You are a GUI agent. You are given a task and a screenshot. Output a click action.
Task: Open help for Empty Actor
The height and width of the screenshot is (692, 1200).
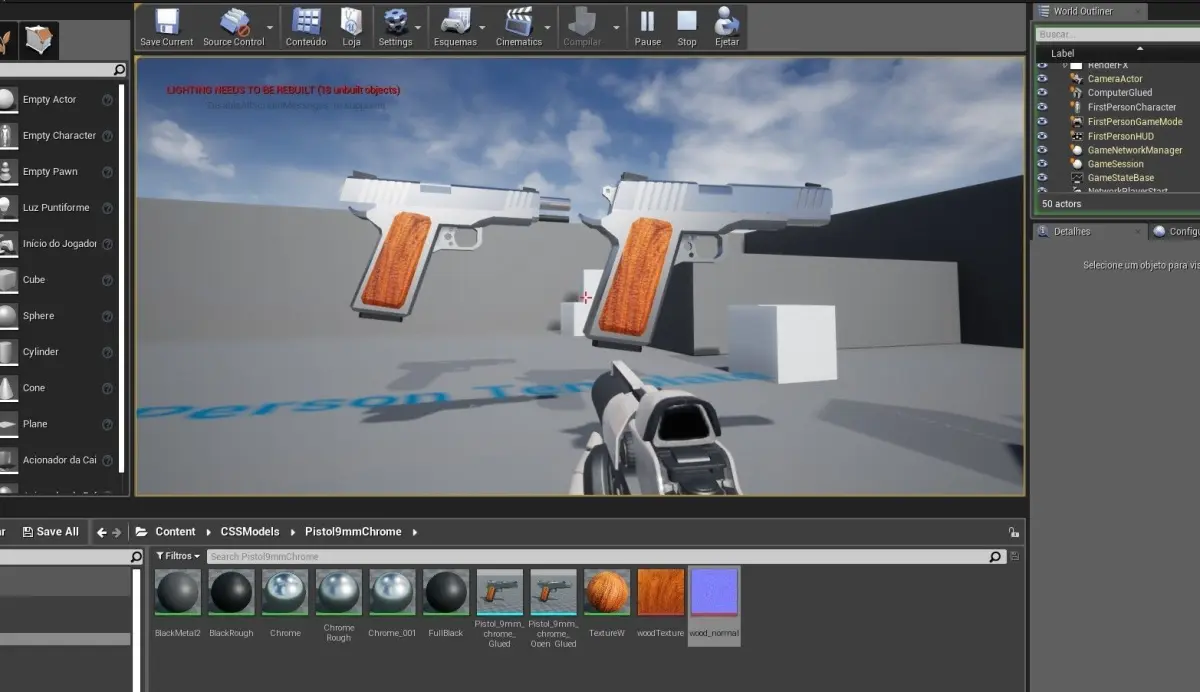point(107,100)
